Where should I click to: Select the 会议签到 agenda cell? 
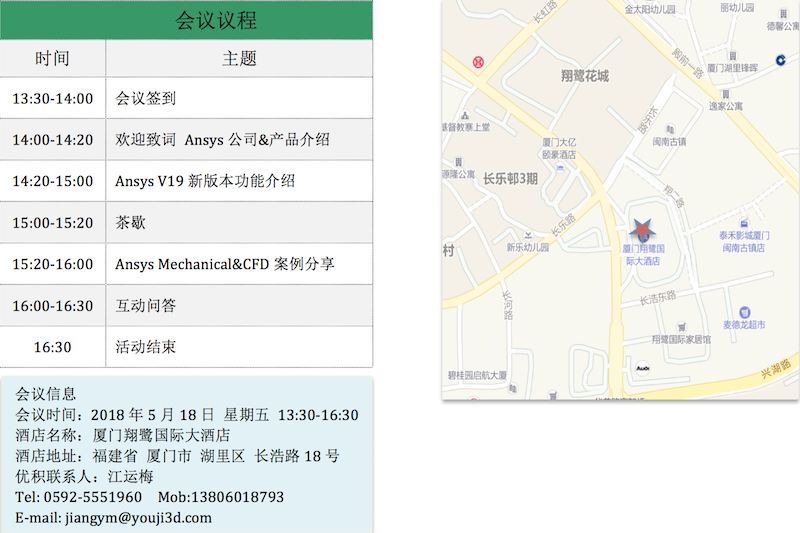tap(239, 98)
